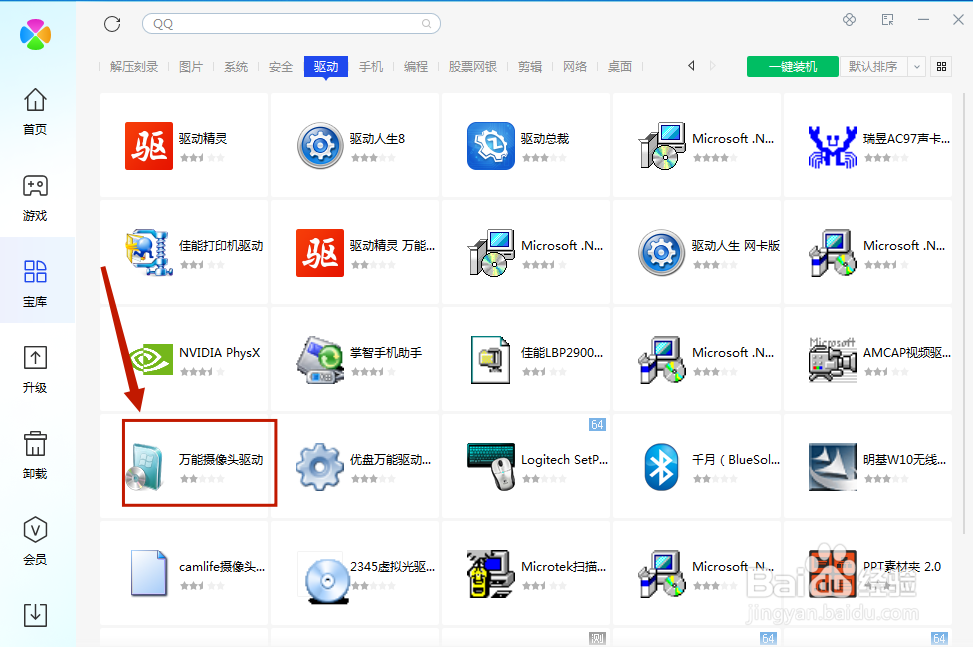Open the 升级 upgrade section
Screen dimensions: 973x647
click(x=35, y=370)
